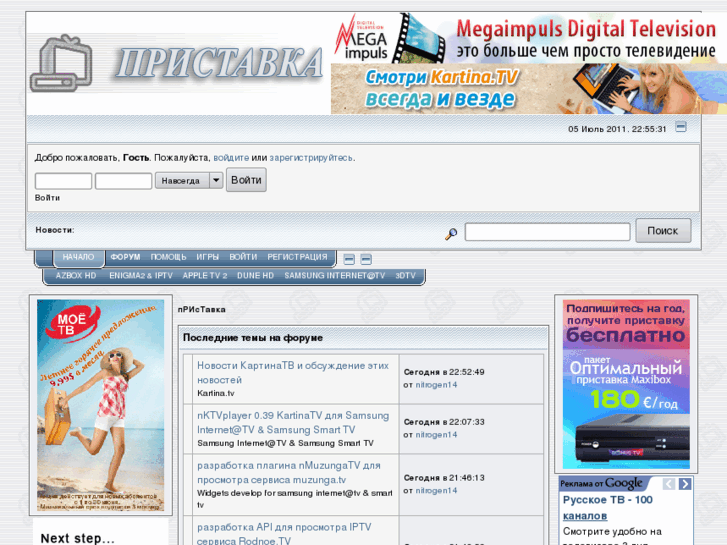Click the Maxibox 180 €/год subscription banner
Viewport: 727px width, 545px height.
626,384
